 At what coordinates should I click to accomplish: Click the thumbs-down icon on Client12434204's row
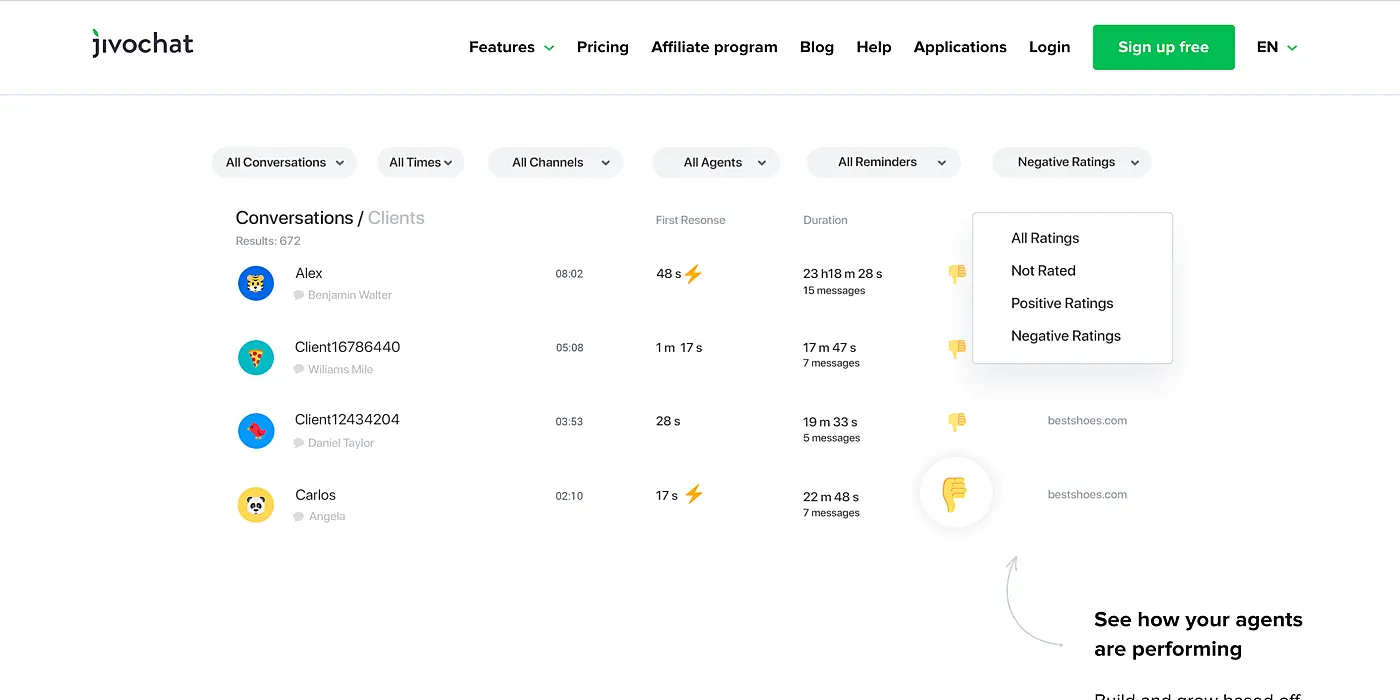pos(957,421)
